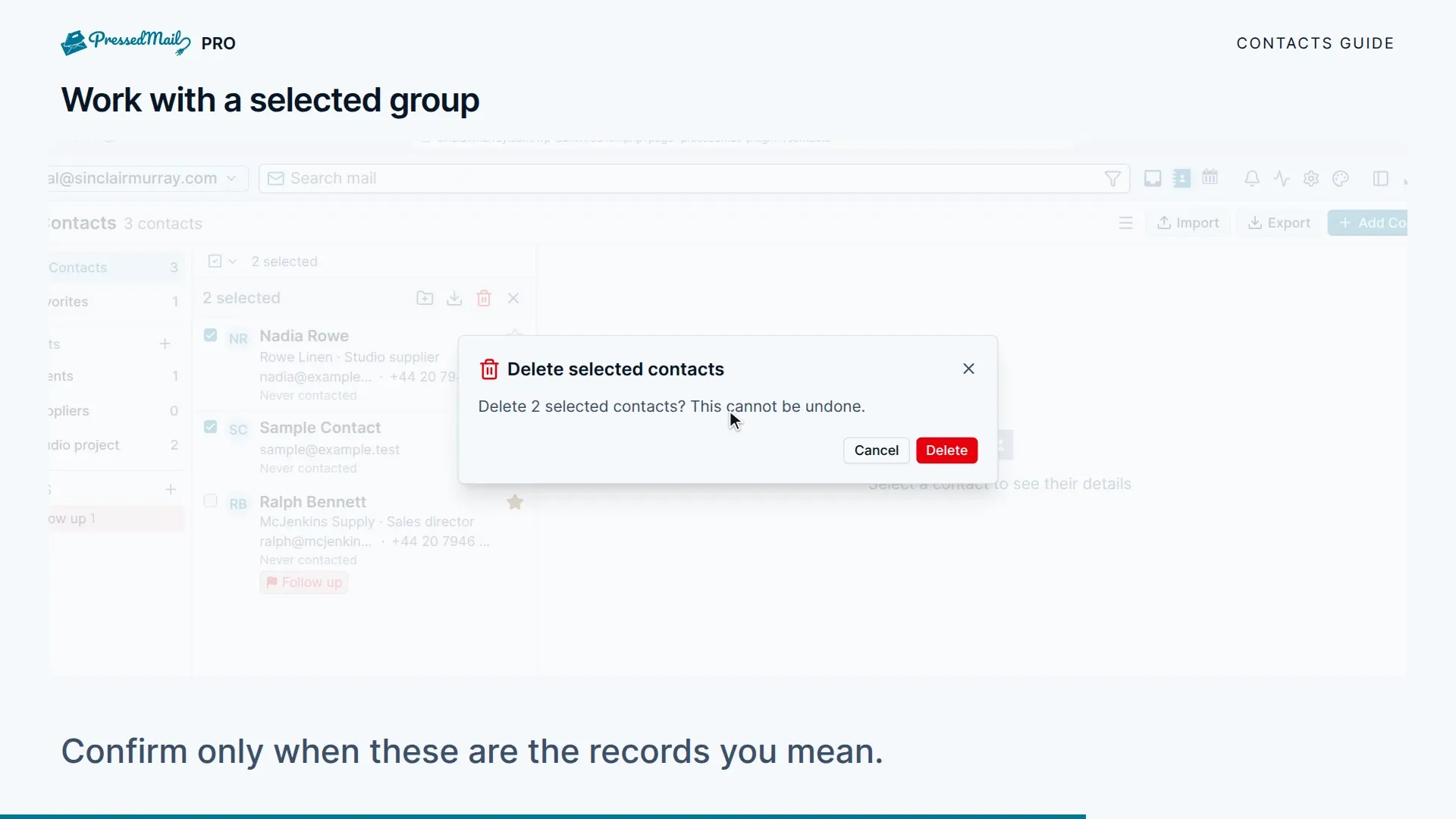Select the Contacts sidebar item
This screenshot has width=1456, height=819.
point(116,268)
